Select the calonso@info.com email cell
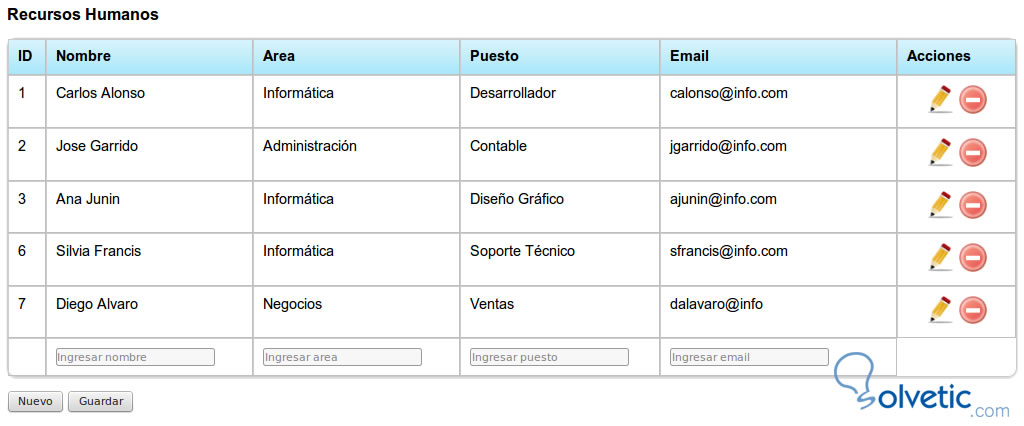Viewport: 1024px width, 426px height. (729, 93)
